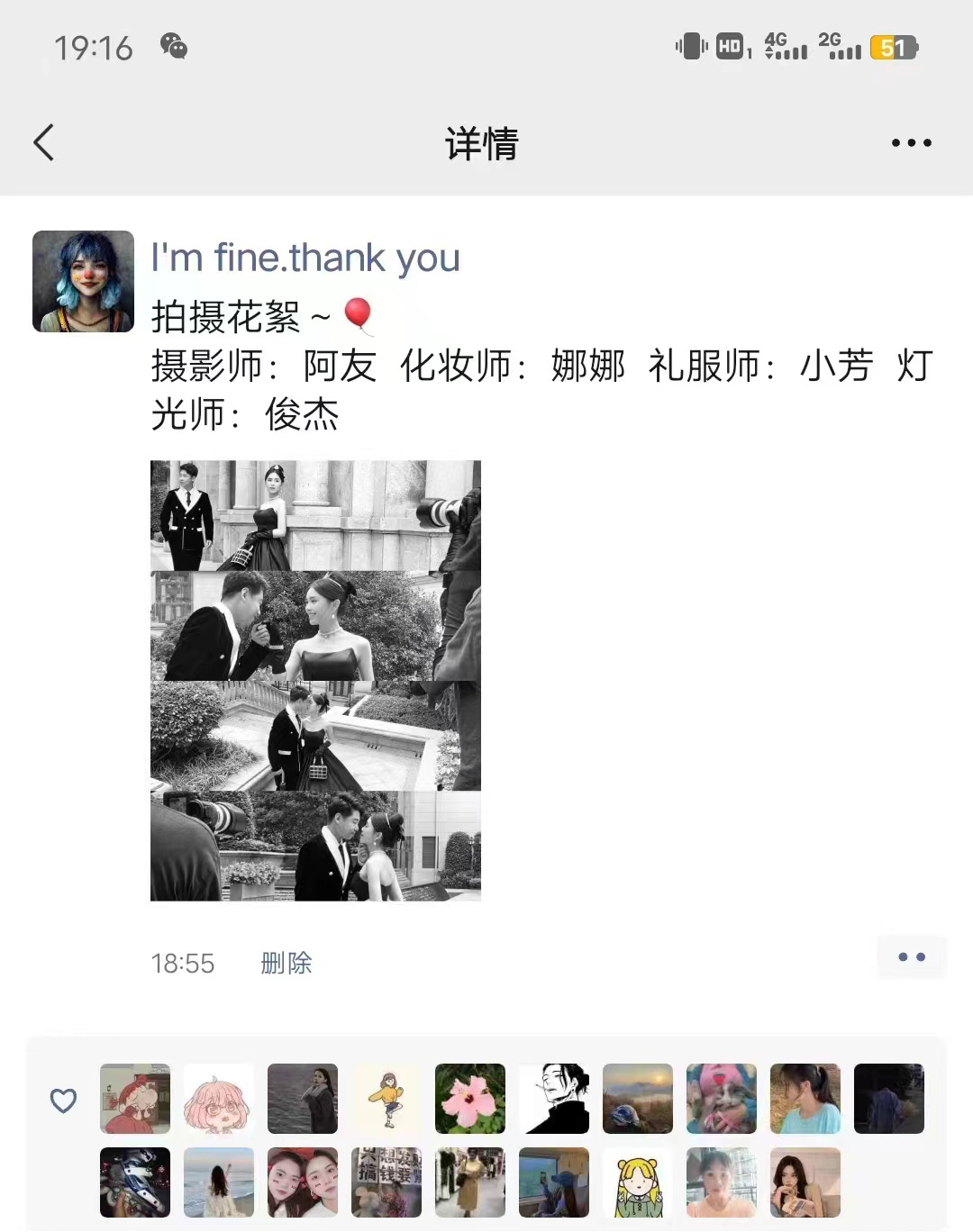Go back using the left arrow

pyautogui.click(x=43, y=142)
